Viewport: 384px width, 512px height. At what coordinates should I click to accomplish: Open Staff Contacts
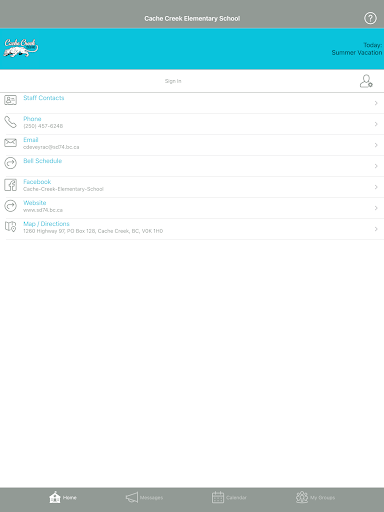(44, 98)
